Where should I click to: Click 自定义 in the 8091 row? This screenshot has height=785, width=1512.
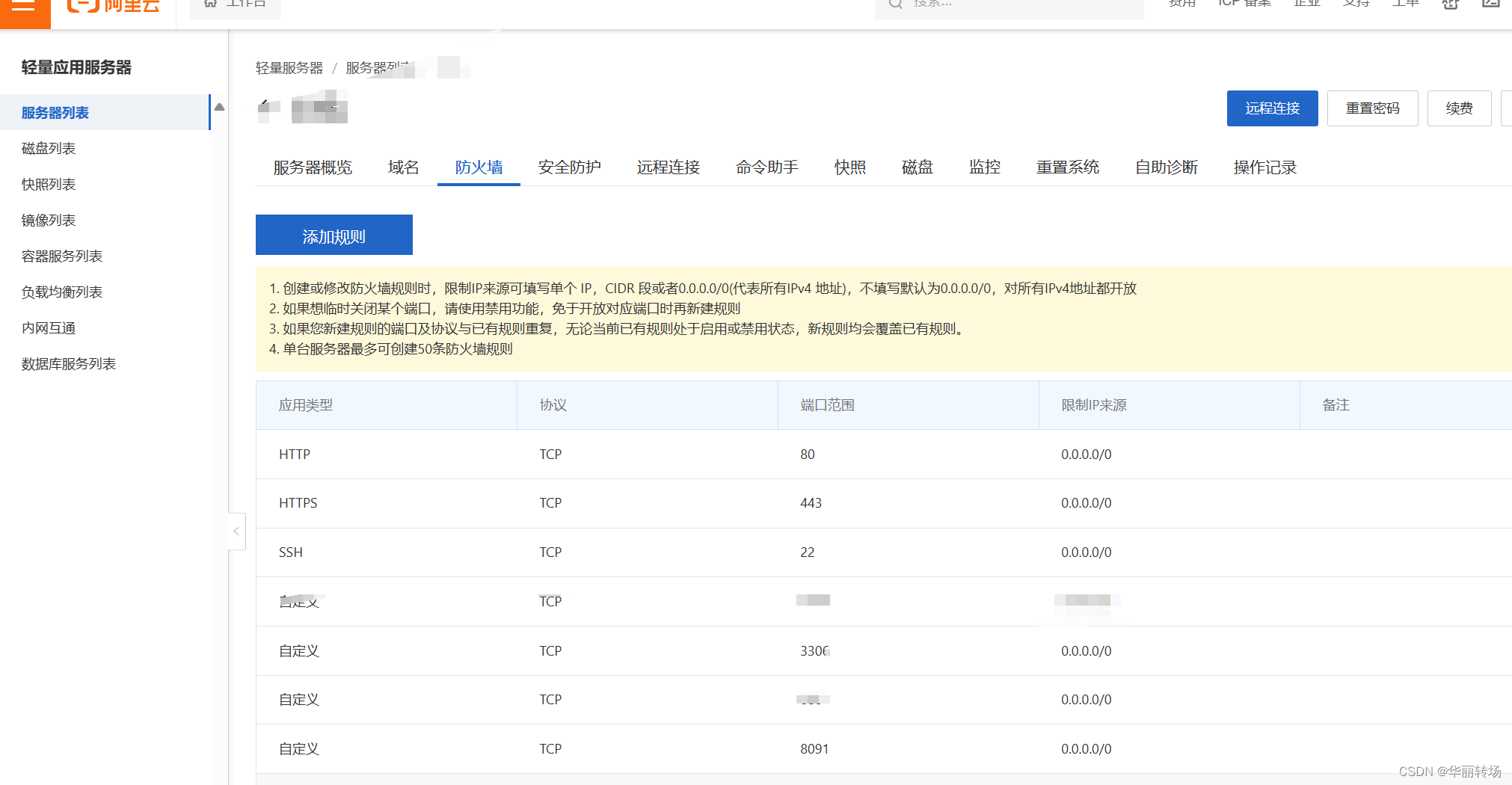click(299, 749)
